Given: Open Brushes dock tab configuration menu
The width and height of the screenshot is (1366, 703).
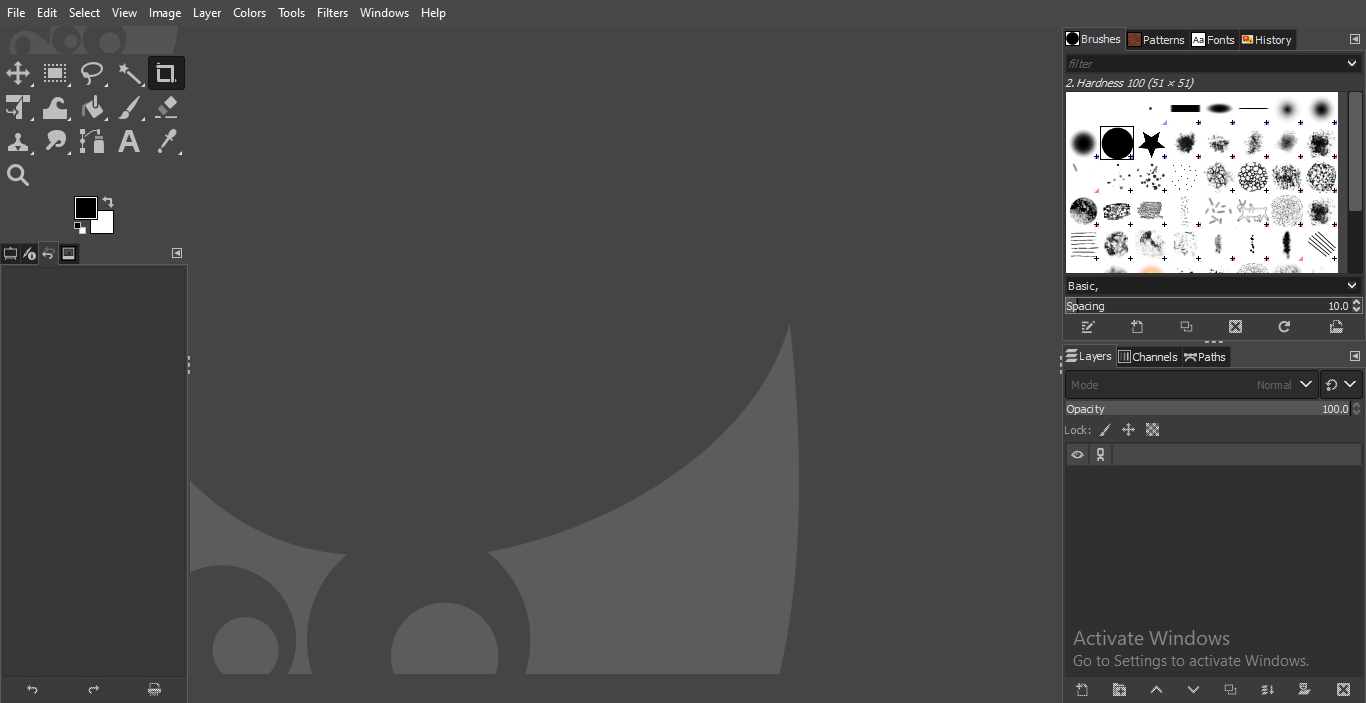Looking at the screenshot, I should [x=1355, y=39].
